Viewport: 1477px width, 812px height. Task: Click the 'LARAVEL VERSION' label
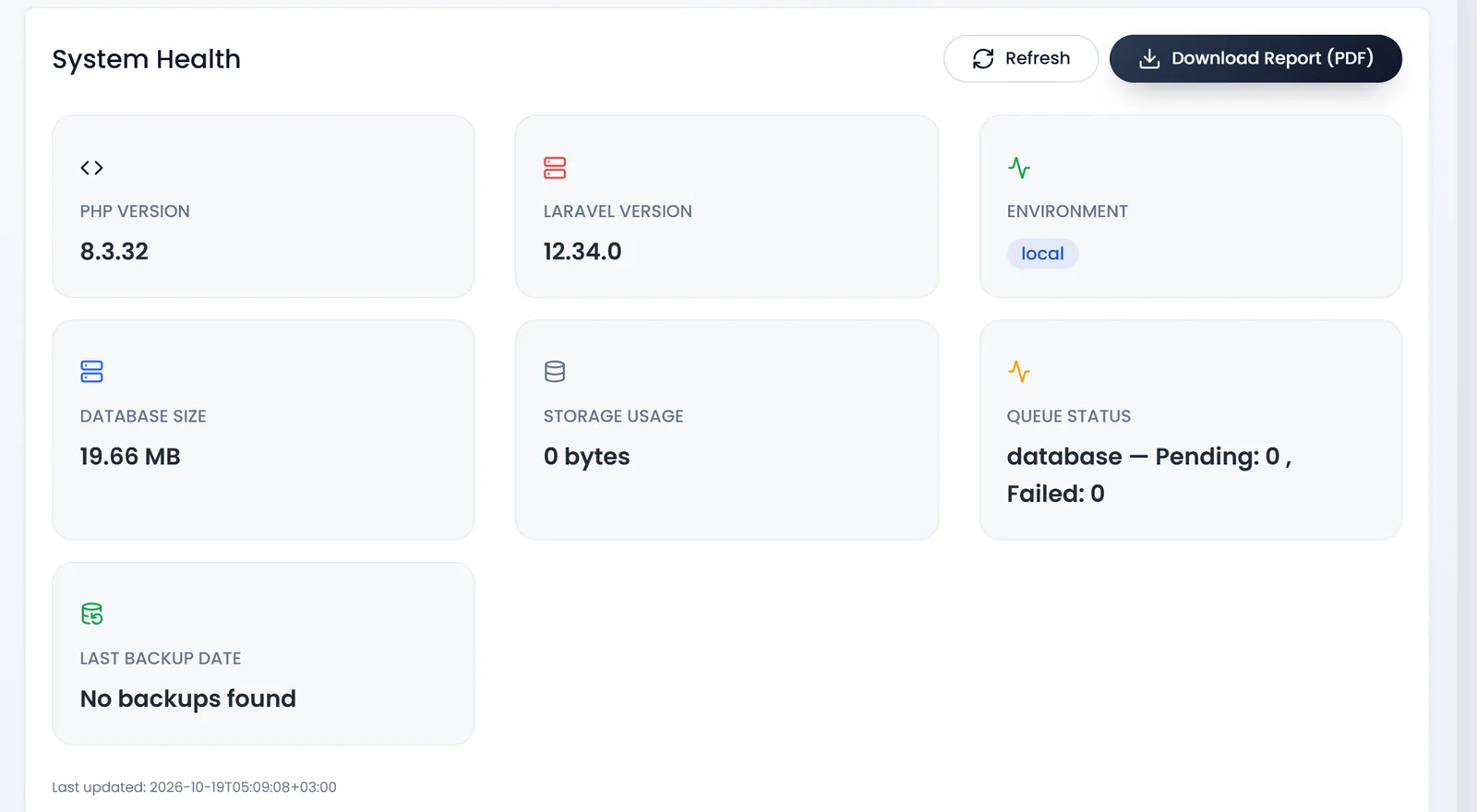(x=618, y=211)
